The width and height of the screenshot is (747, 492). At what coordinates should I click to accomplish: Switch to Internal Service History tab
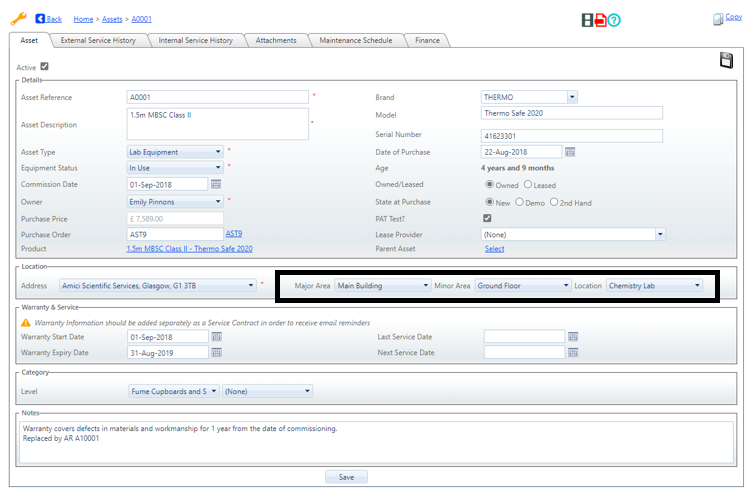coord(196,40)
